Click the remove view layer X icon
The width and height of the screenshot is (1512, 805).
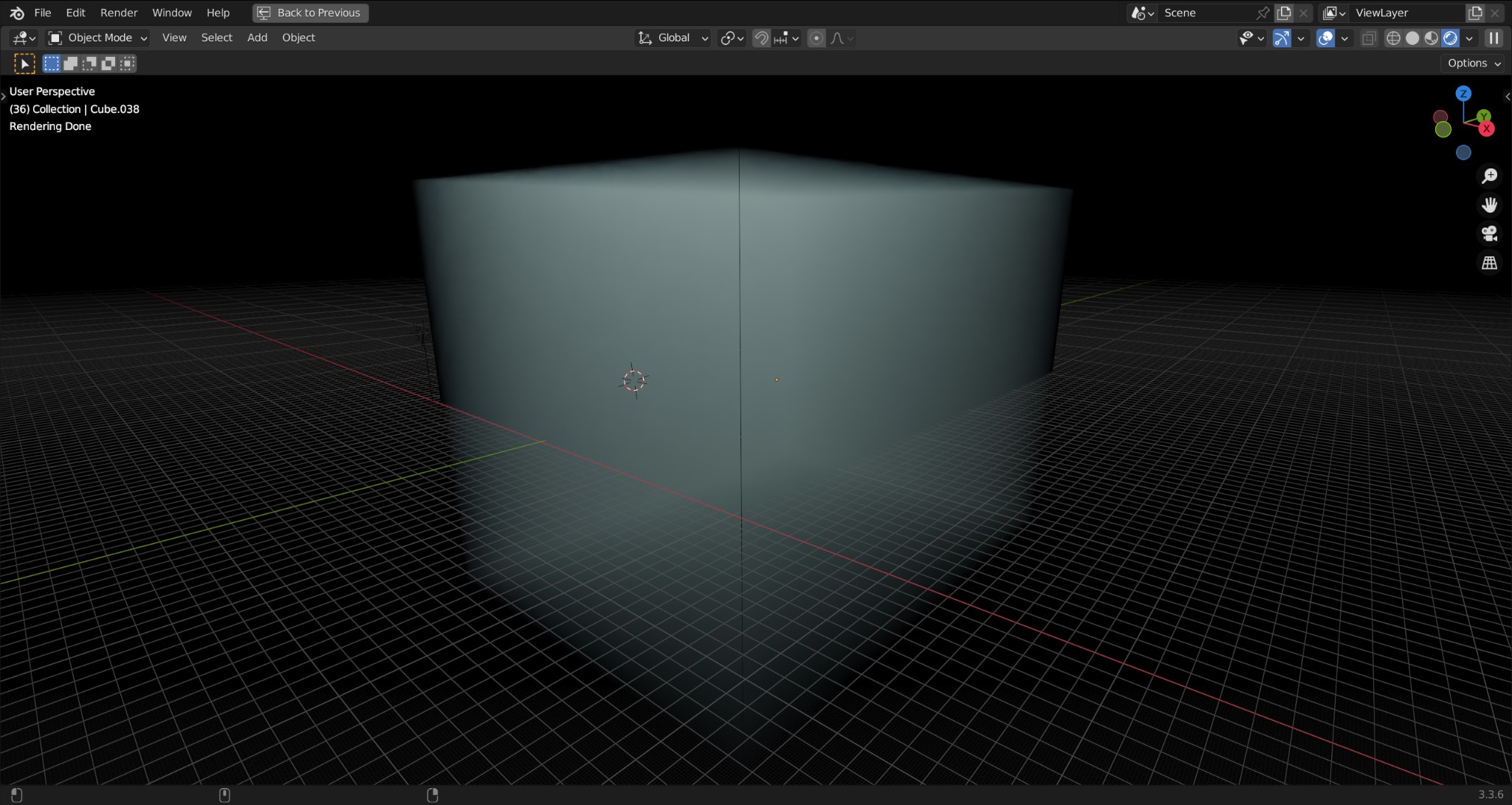[1495, 13]
